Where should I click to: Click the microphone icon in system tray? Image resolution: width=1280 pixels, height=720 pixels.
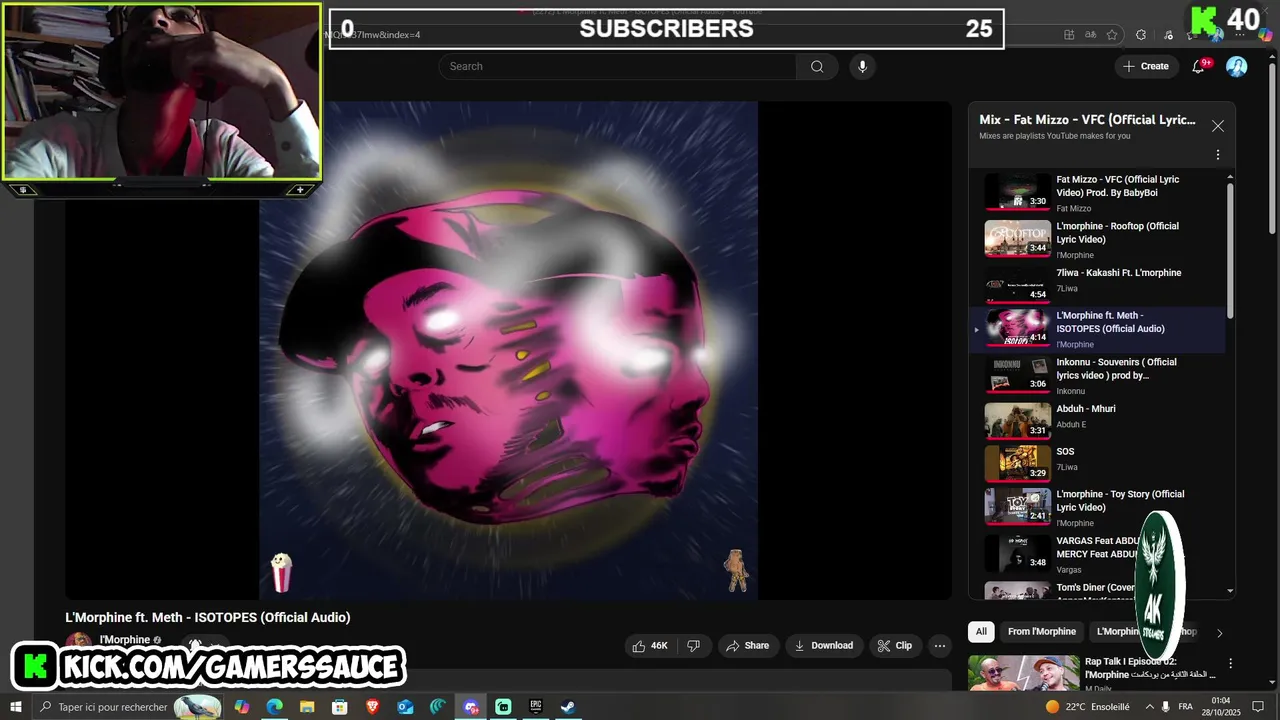coord(1166,707)
